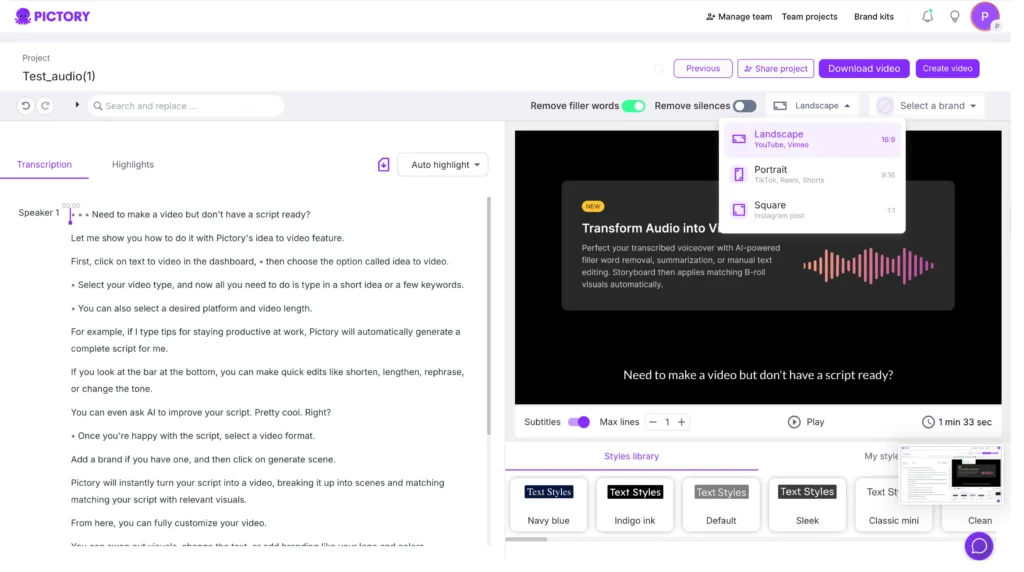Select the Default text style
This screenshot has height=572, width=1024.
point(721,503)
